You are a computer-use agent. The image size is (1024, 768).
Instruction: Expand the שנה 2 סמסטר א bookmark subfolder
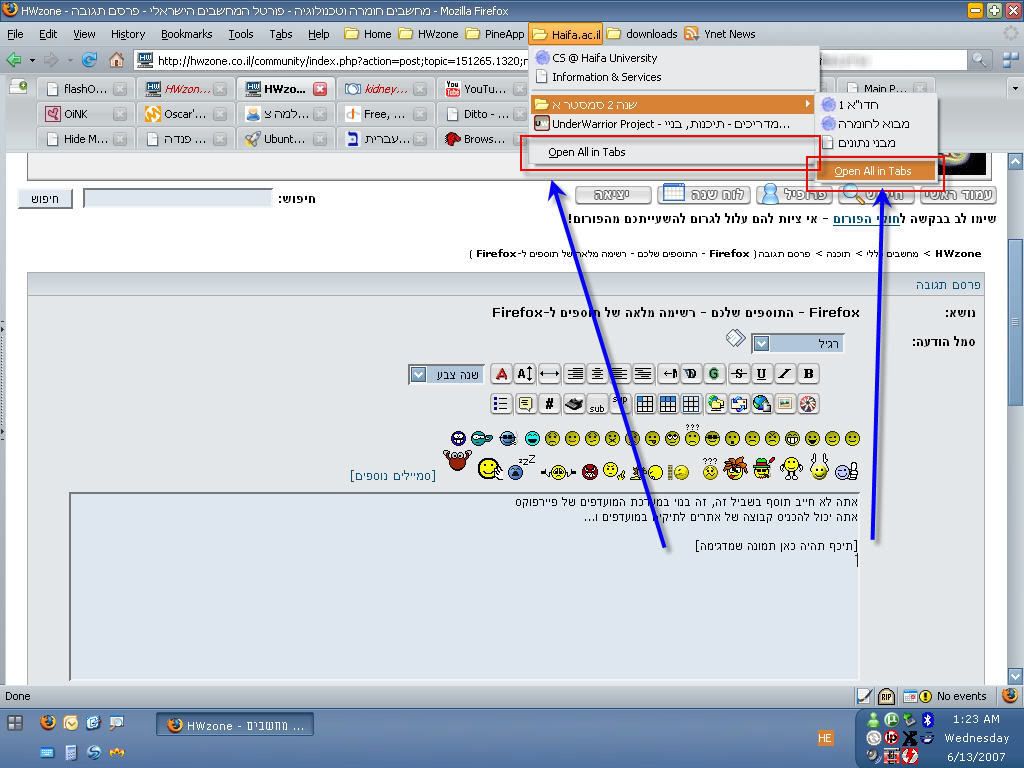pyautogui.click(x=673, y=104)
